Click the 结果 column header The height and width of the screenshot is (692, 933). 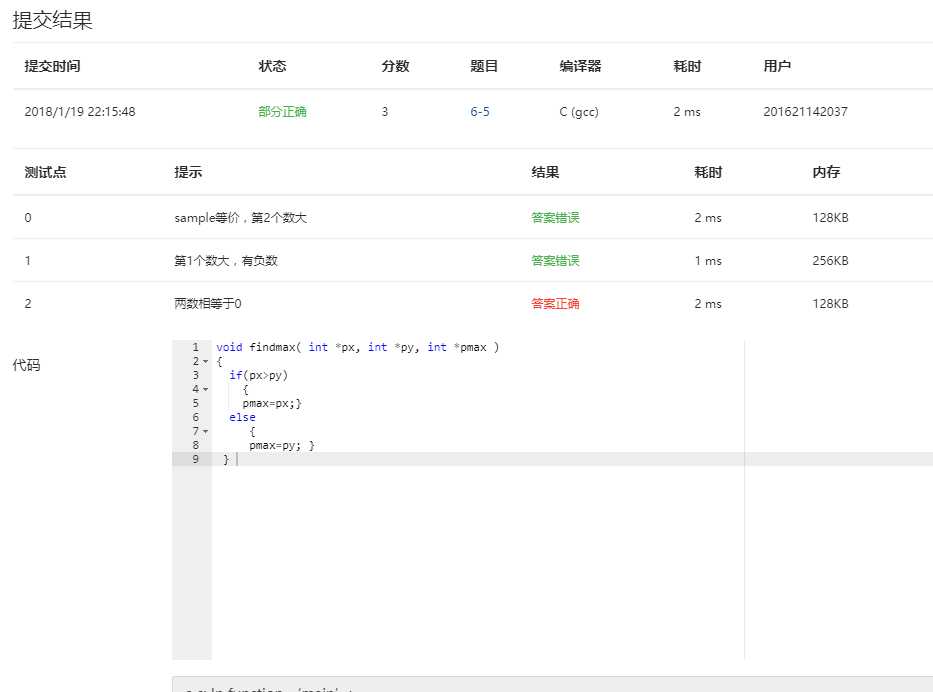coord(545,173)
